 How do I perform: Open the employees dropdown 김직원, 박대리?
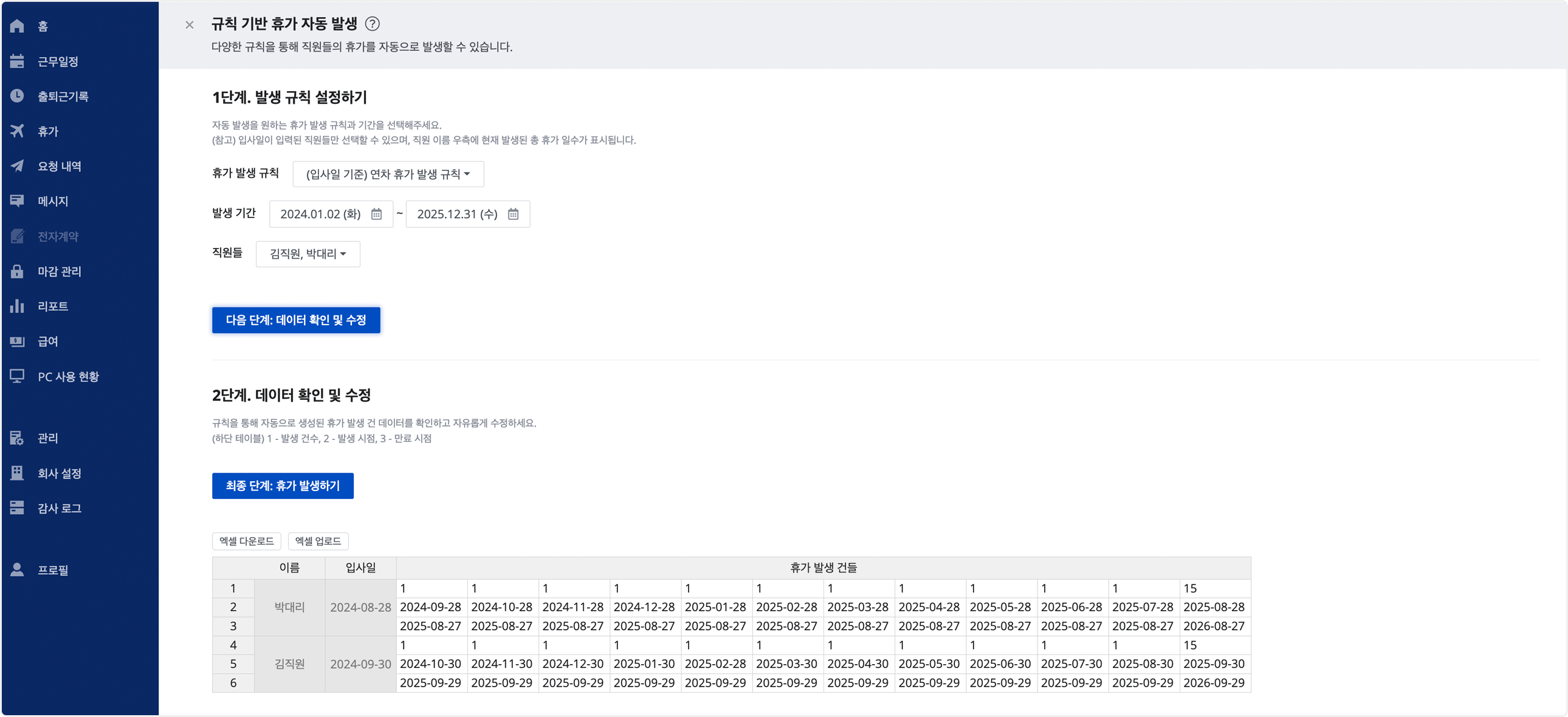(x=308, y=254)
